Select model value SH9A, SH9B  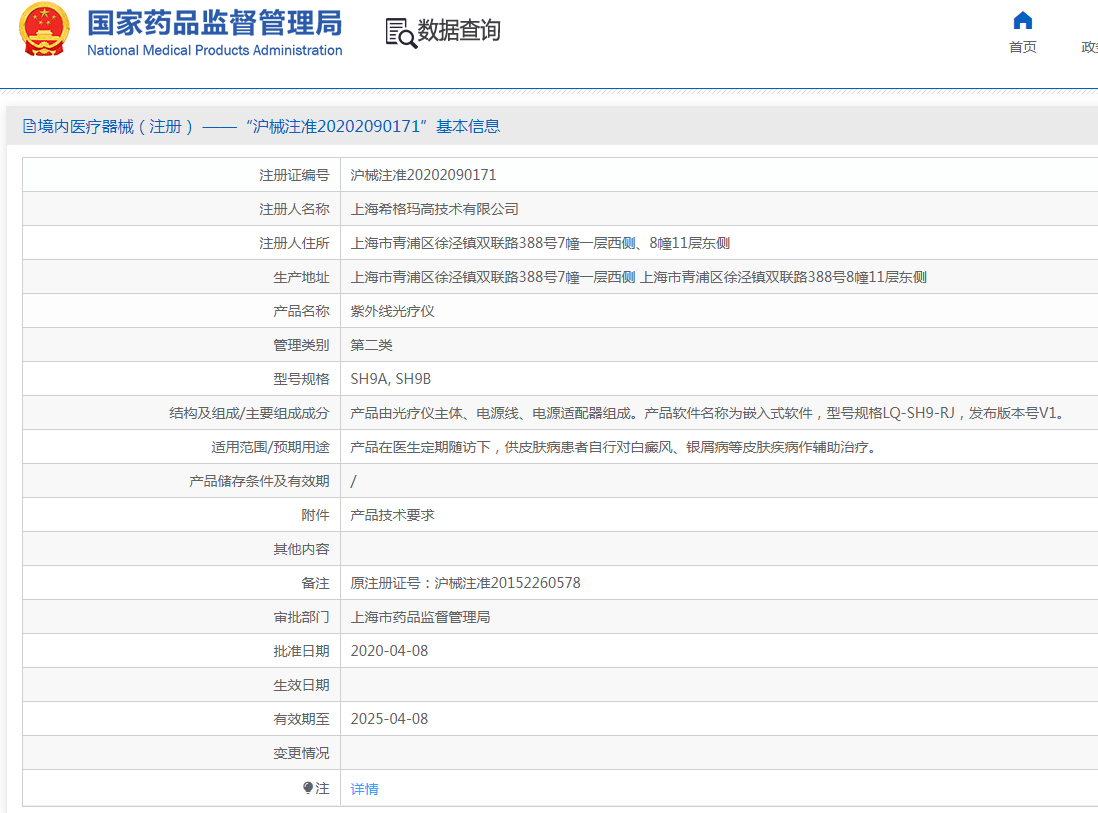click(391, 379)
